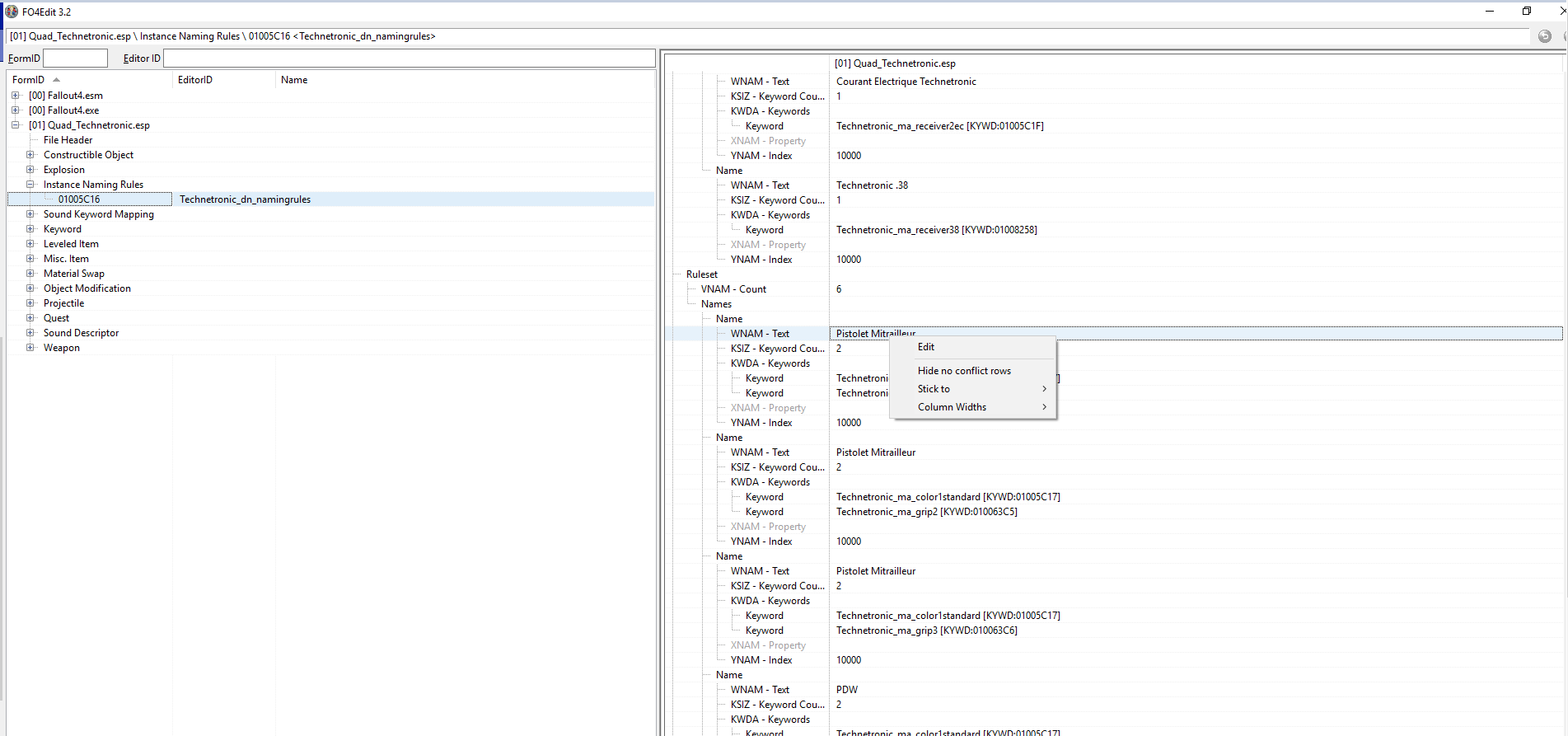This screenshot has width=1568, height=736.
Task: Collapse the Instance Naming Rules group
Action: click(x=30, y=185)
